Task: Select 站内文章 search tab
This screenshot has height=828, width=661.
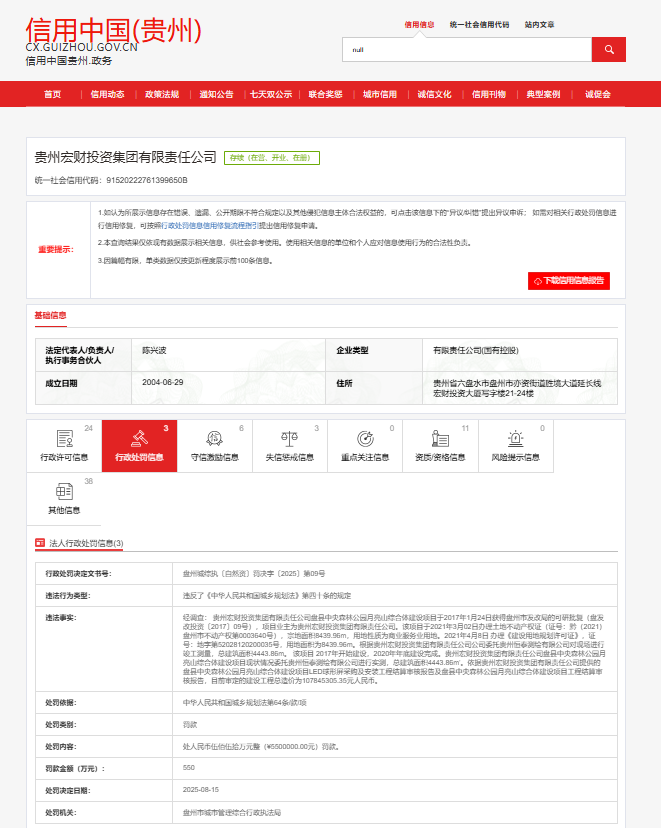Action: pyautogui.click(x=540, y=24)
